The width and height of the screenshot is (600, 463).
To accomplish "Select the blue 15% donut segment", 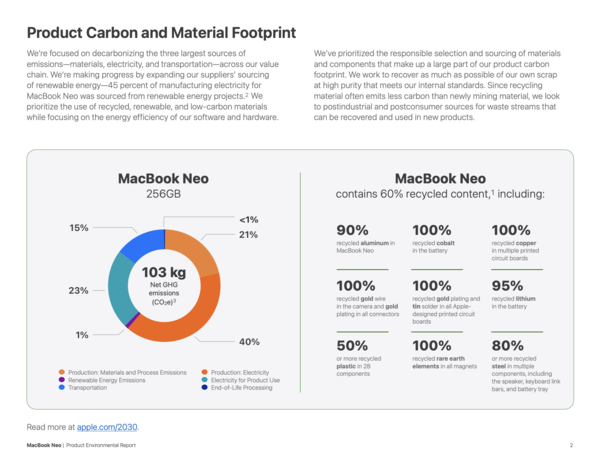I will (143, 245).
